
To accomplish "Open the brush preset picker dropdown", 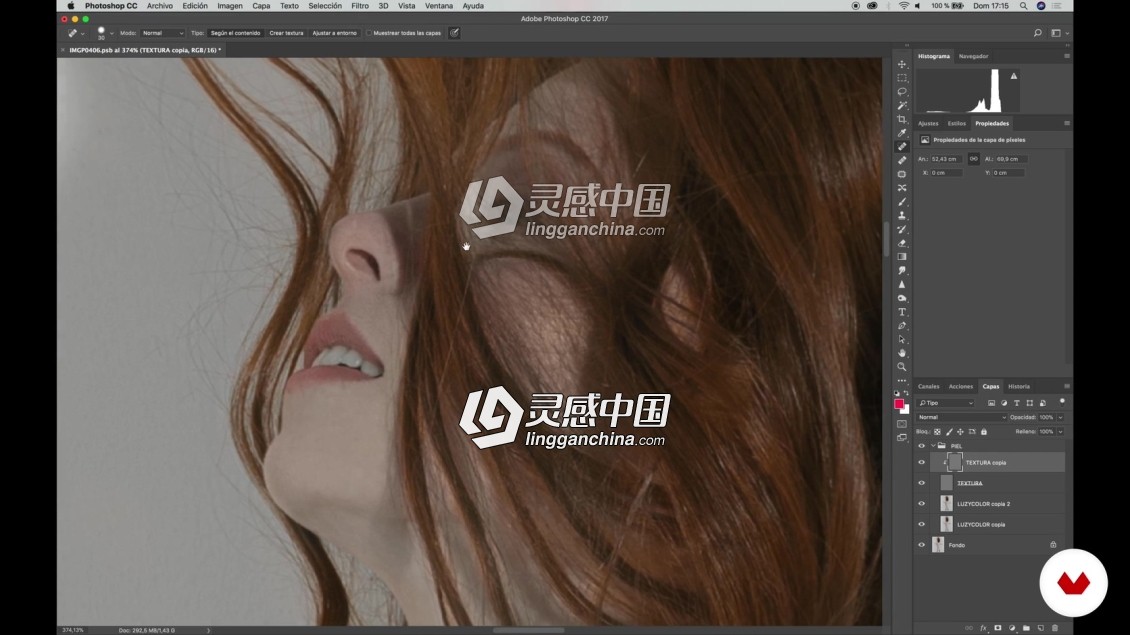I will 112,33.
